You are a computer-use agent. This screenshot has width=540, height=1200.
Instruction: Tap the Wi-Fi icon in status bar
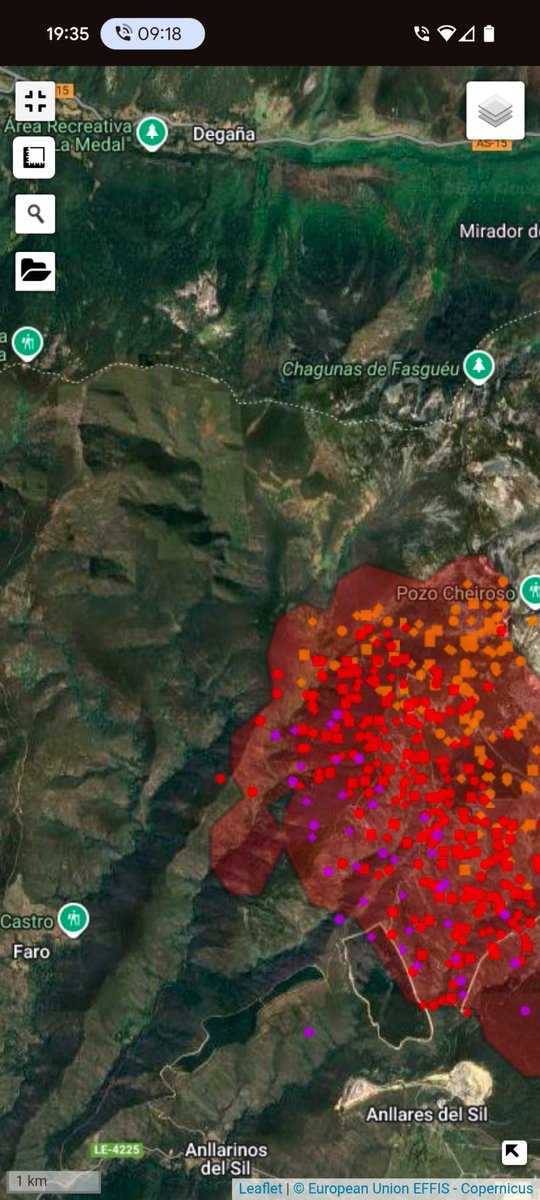(444, 34)
